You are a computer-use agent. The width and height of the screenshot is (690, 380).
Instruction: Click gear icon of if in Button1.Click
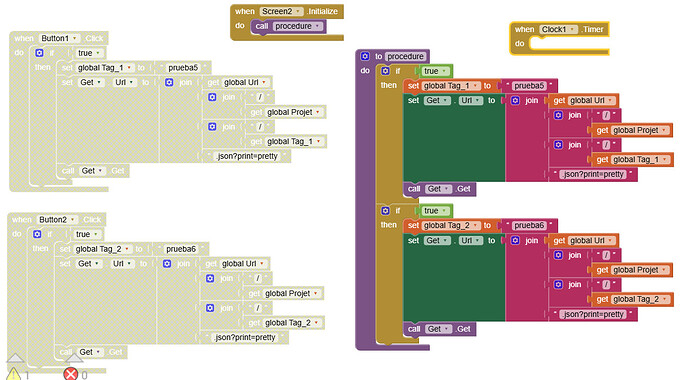(x=40, y=53)
